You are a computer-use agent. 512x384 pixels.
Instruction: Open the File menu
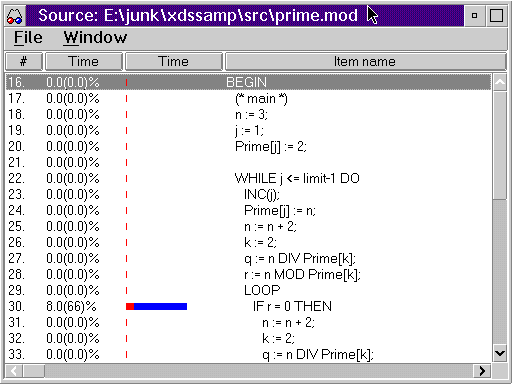[28, 37]
